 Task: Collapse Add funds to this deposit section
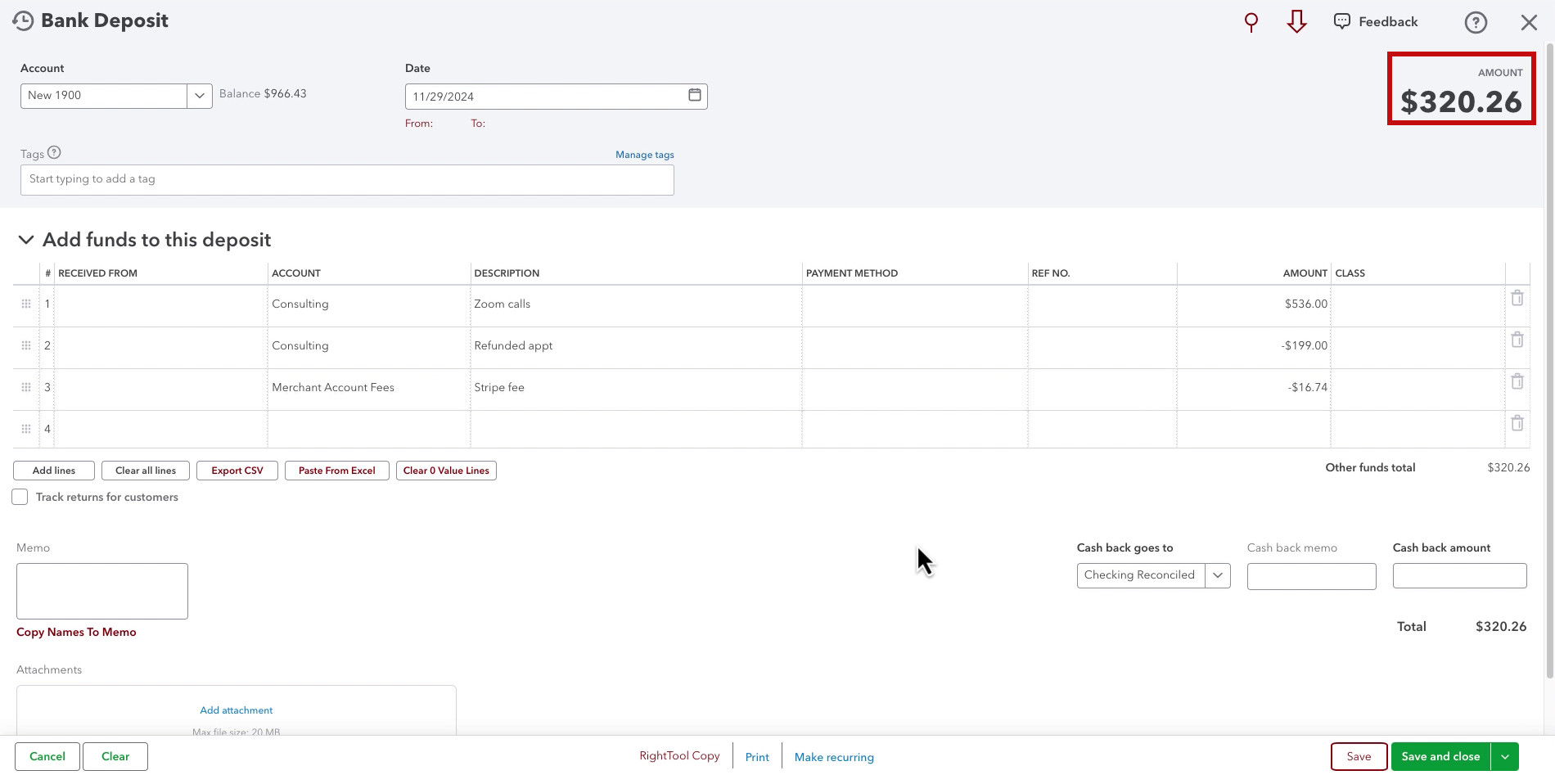tap(26, 240)
